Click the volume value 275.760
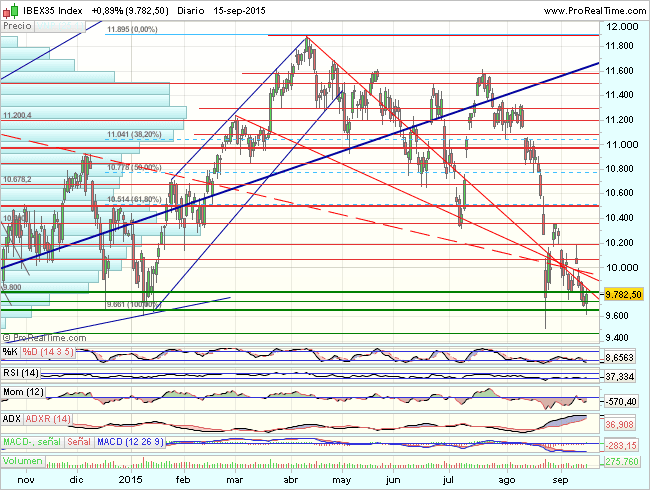The width and height of the screenshot is (650, 490). coord(621,461)
